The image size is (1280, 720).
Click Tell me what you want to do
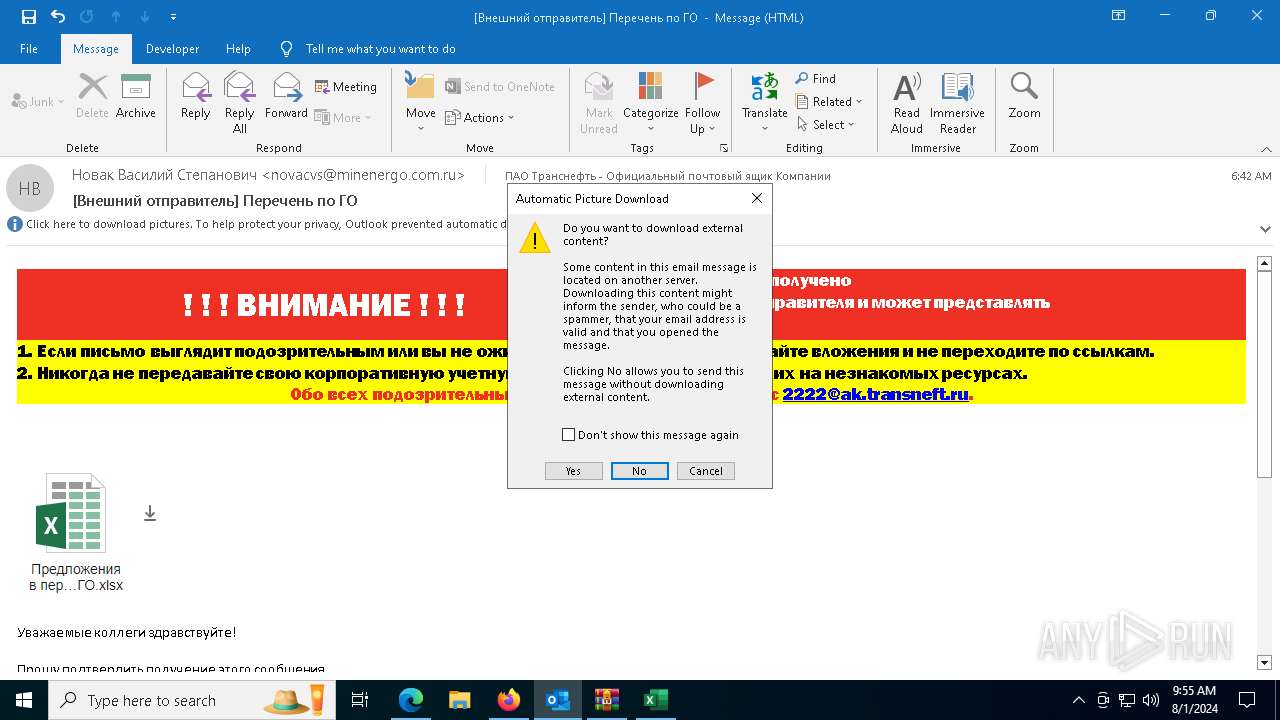(x=380, y=49)
